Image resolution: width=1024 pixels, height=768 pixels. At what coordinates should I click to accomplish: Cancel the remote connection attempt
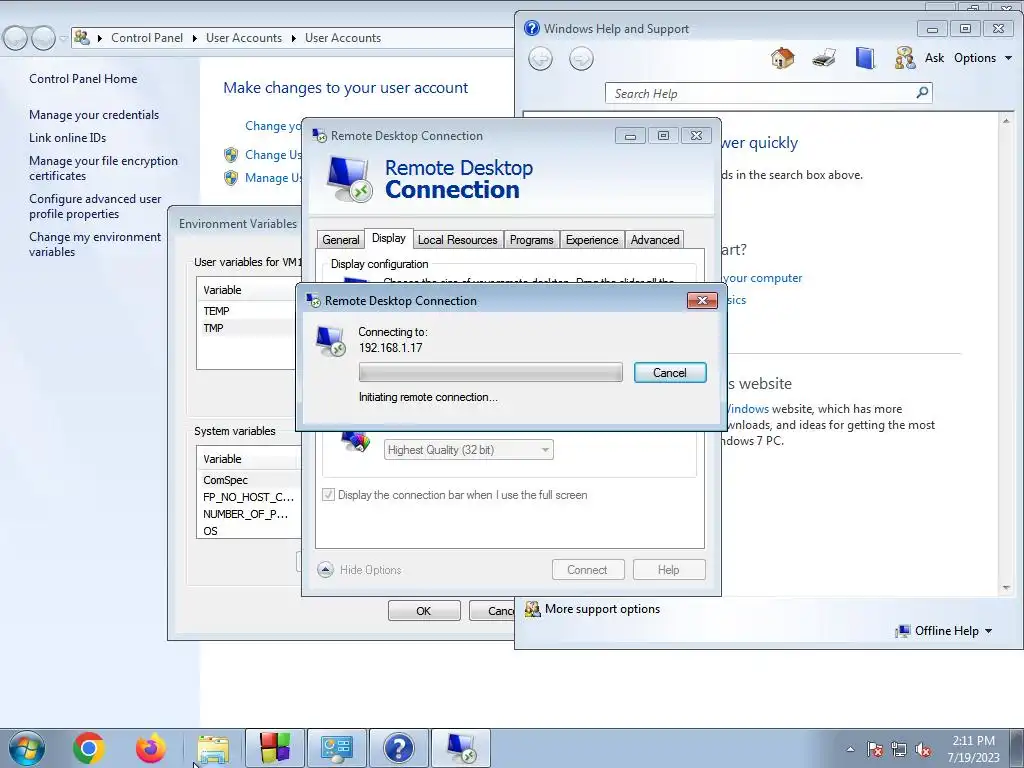[x=669, y=372]
